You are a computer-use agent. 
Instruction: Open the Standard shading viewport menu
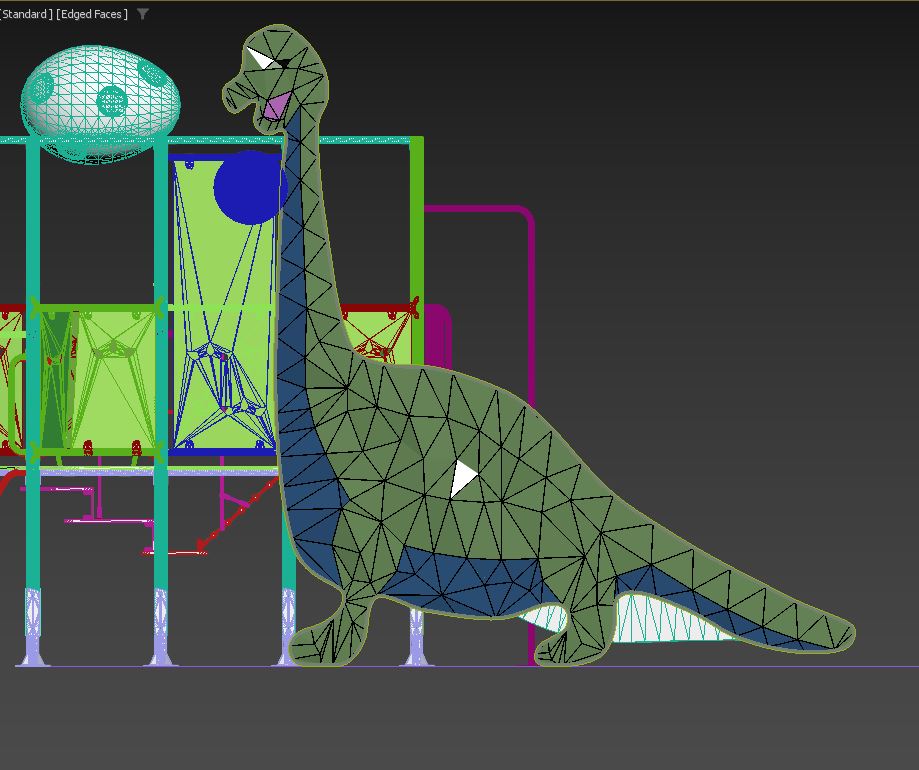coord(26,14)
